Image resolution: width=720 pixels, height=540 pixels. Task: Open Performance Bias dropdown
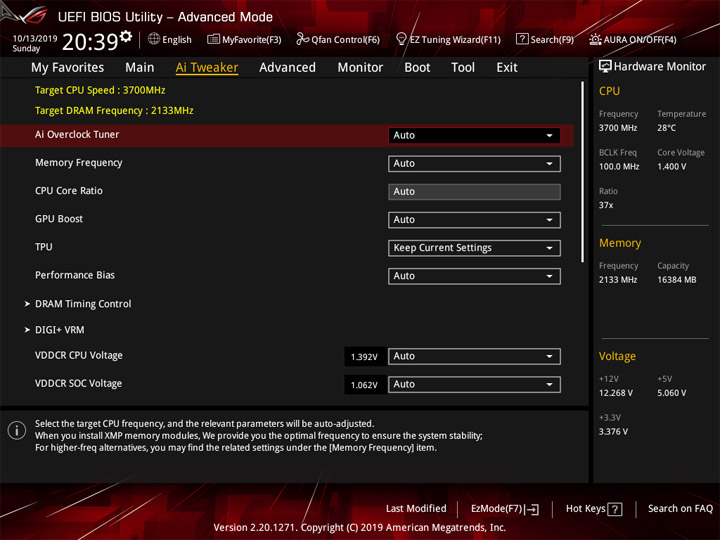(x=474, y=276)
